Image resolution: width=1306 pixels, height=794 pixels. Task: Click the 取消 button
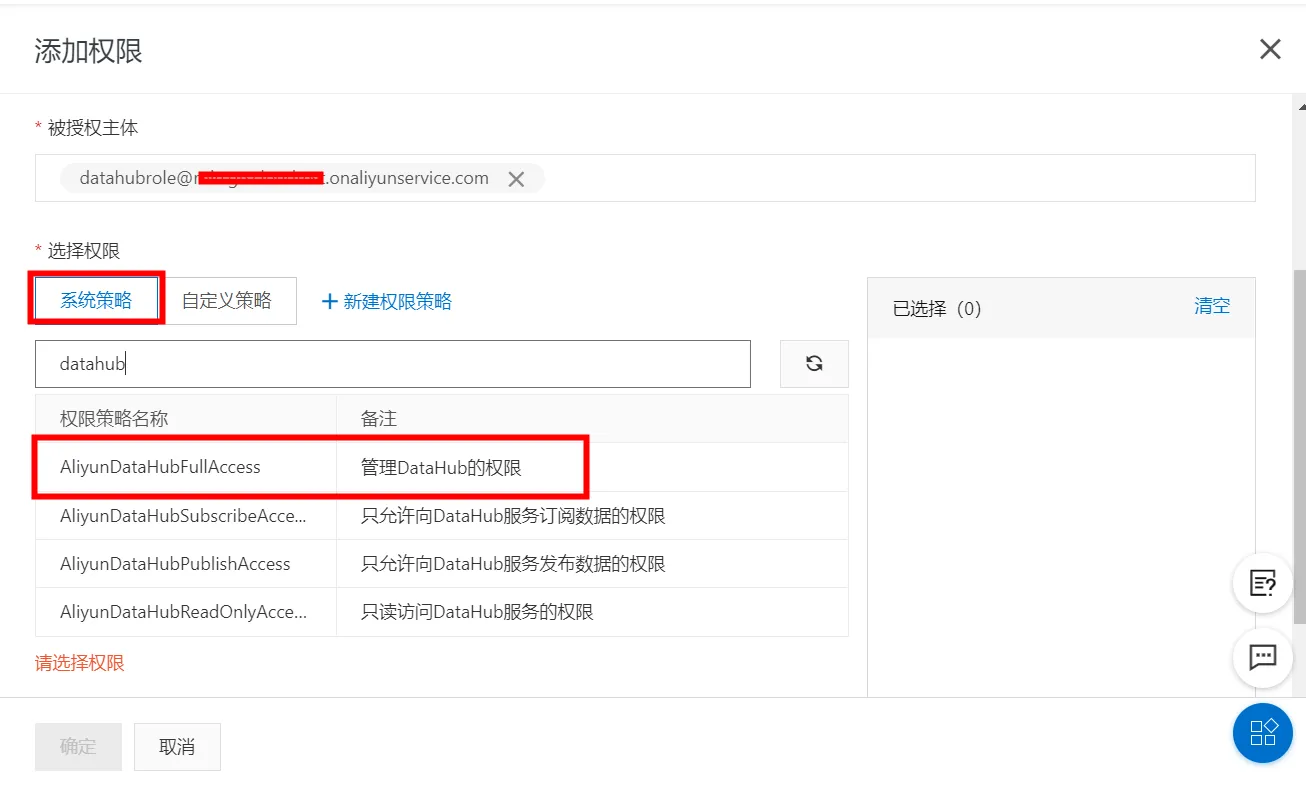[177, 747]
